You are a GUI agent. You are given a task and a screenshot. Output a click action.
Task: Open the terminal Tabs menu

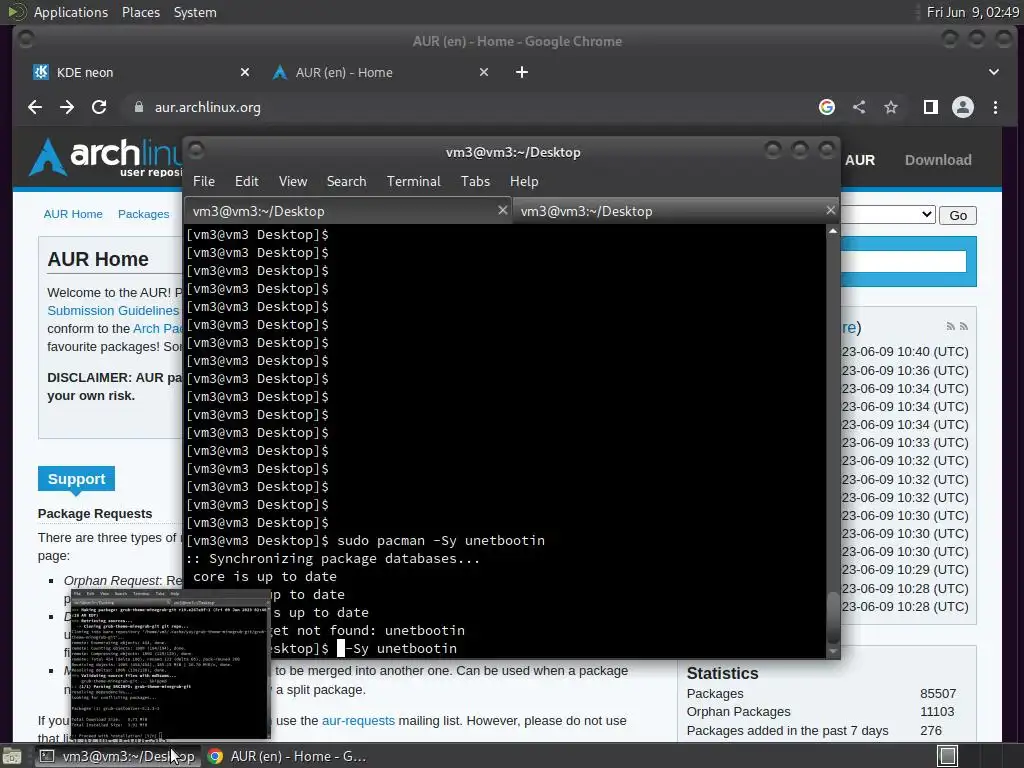click(x=475, y=182)
